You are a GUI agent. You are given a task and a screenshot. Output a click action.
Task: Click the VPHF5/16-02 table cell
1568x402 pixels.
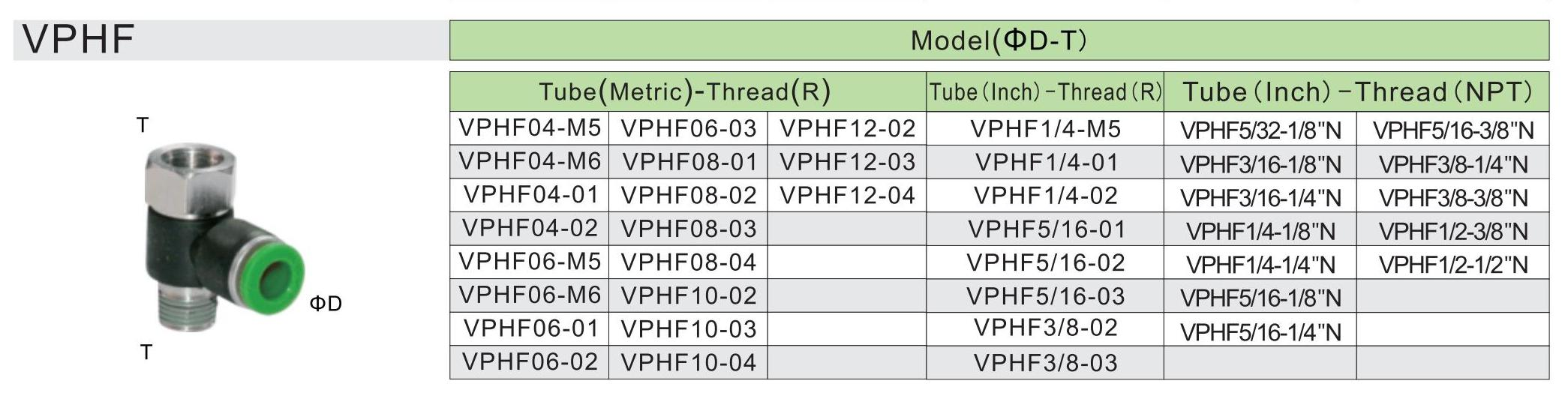point(1045,262)
